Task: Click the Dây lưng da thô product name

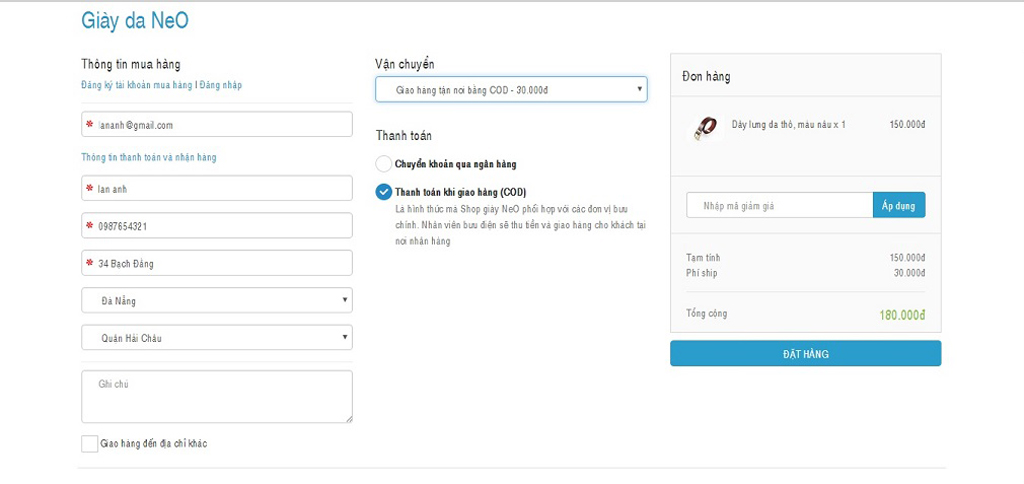Action: [x=788, y=124]
